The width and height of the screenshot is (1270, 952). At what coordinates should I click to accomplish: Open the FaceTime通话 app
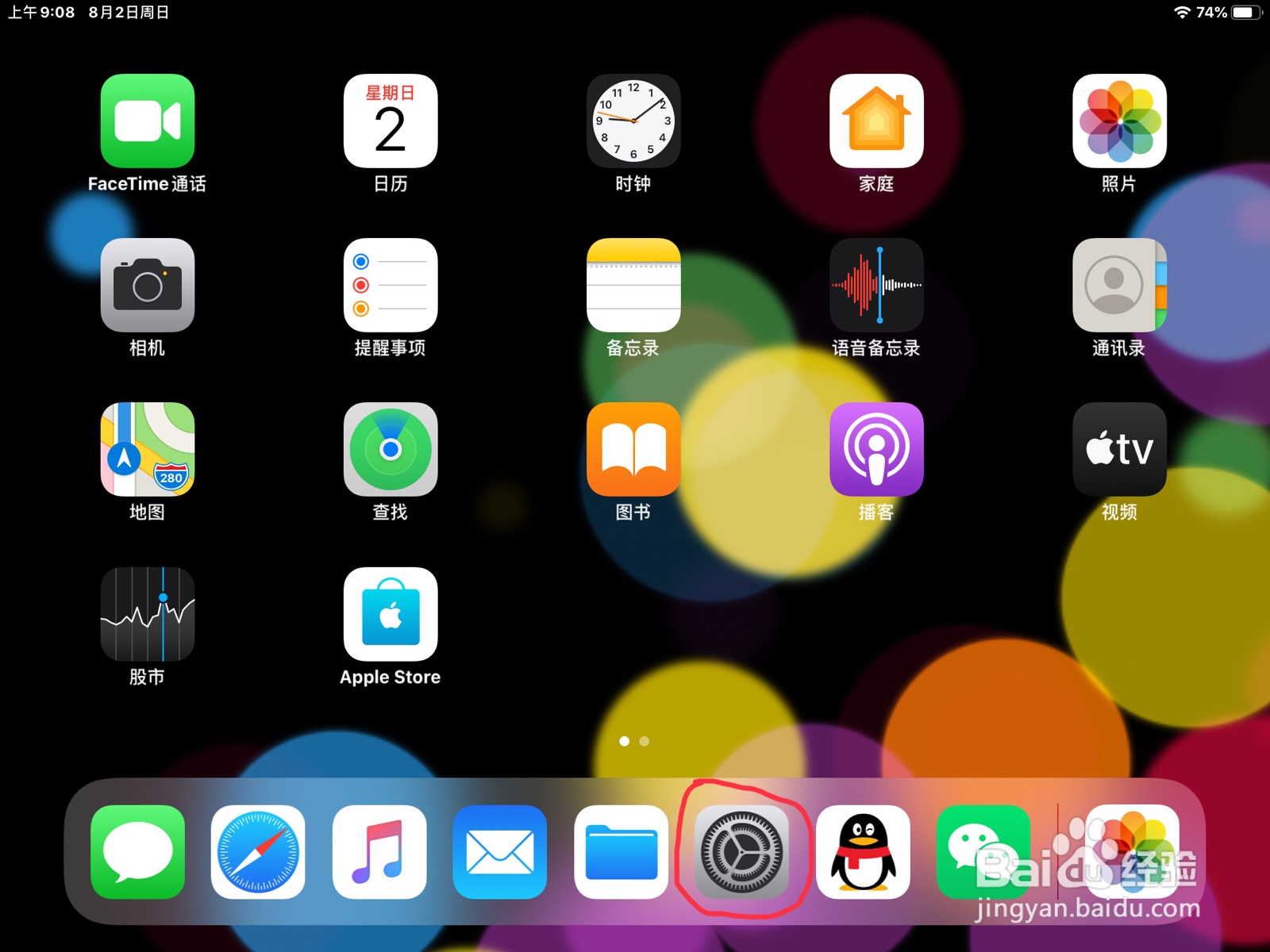pyautogui.click(x=148, y=121)
